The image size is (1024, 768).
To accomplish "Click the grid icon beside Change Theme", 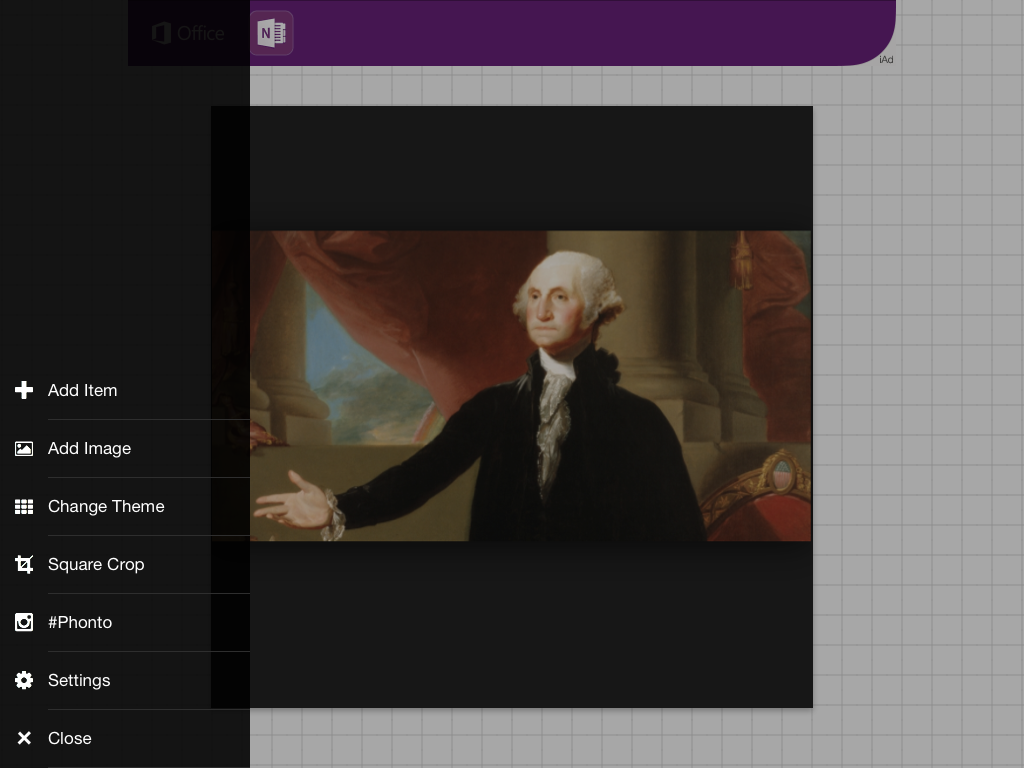I will 24,507.
